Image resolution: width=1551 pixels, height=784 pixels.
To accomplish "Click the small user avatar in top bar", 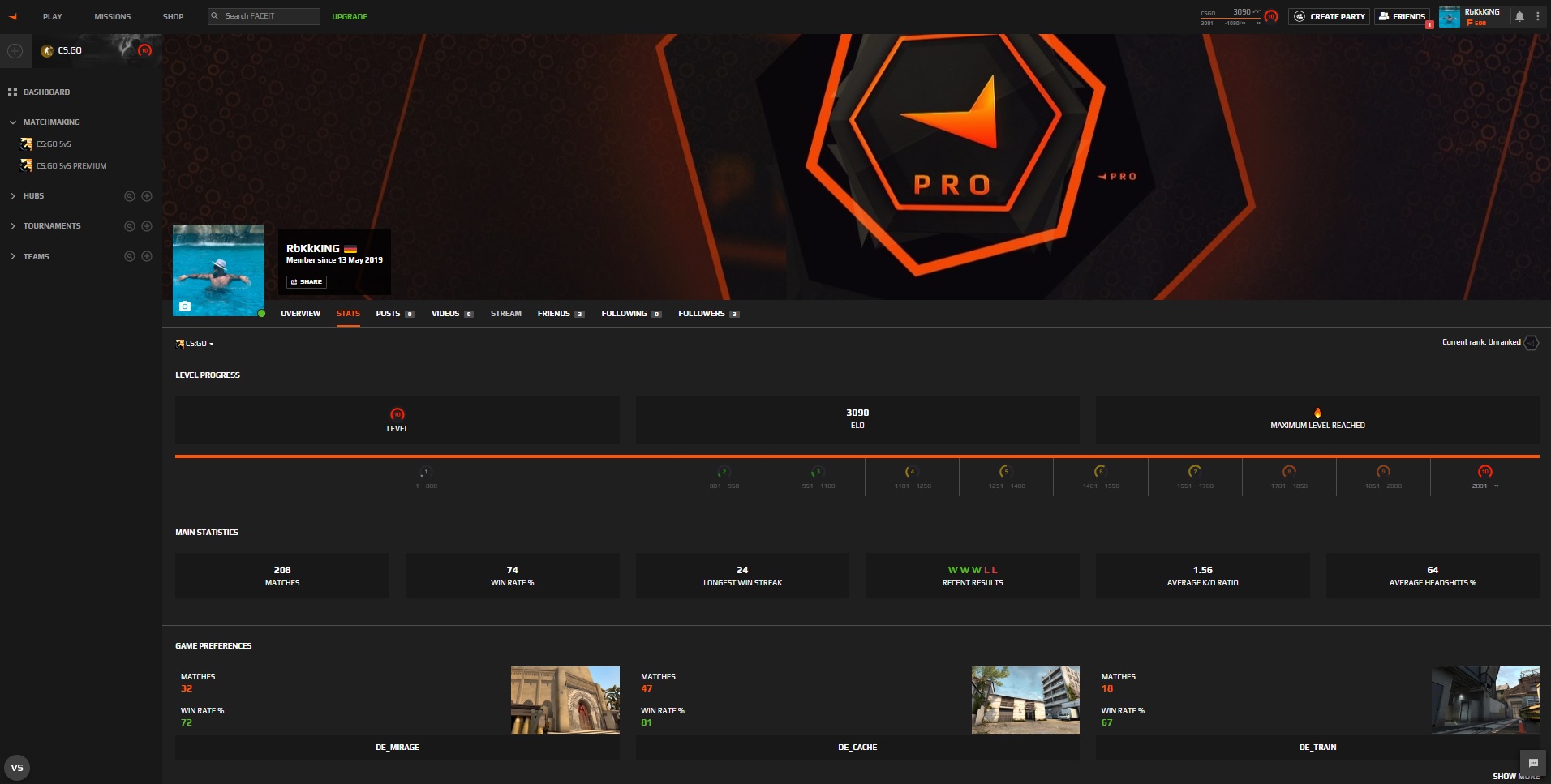I will 1450,16.
